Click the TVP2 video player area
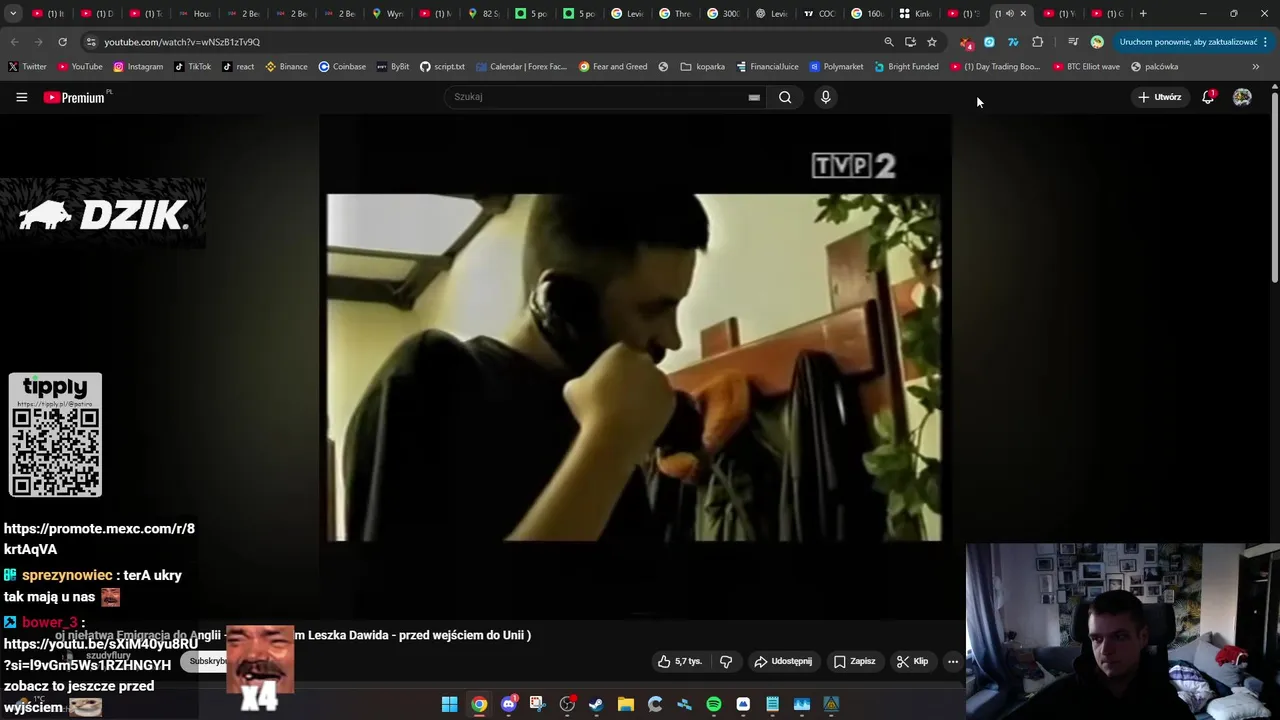Viewport: 1280px width, 720px height. pyautogui.click(x=634, y=367)
